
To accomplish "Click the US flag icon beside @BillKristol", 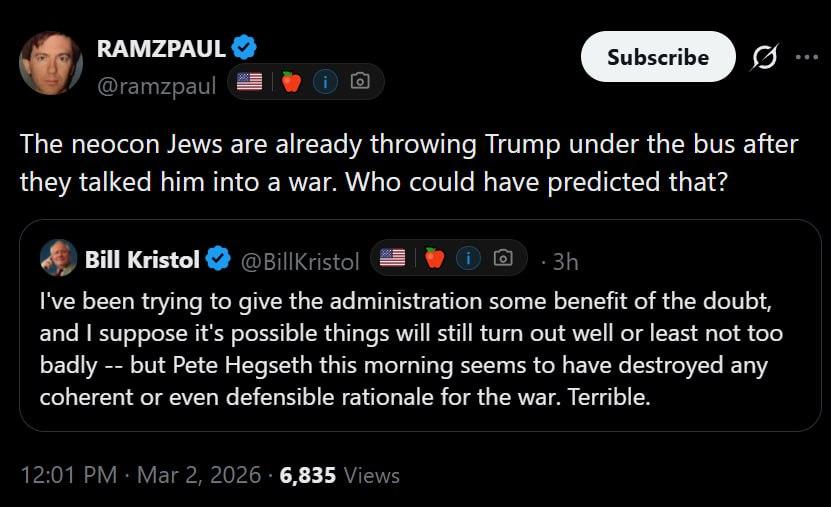I will [393, 258].
